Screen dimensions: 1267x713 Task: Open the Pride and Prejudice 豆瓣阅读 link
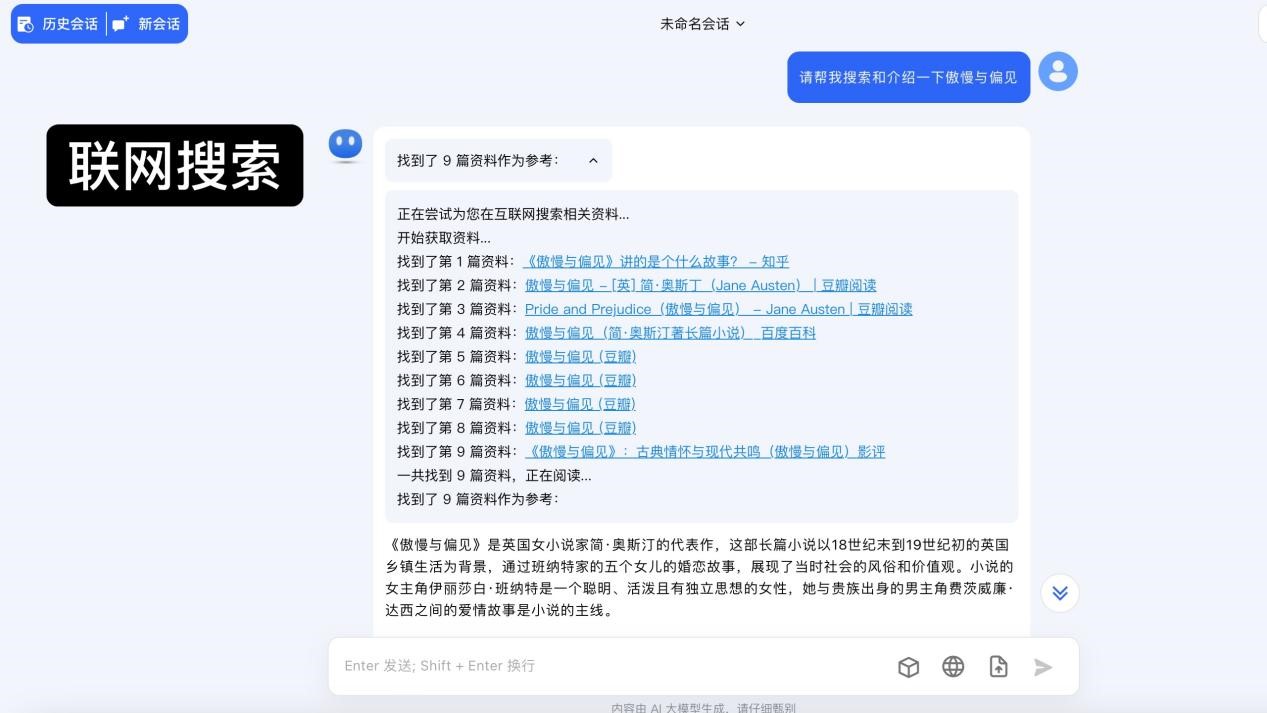(x=718, y=309)
